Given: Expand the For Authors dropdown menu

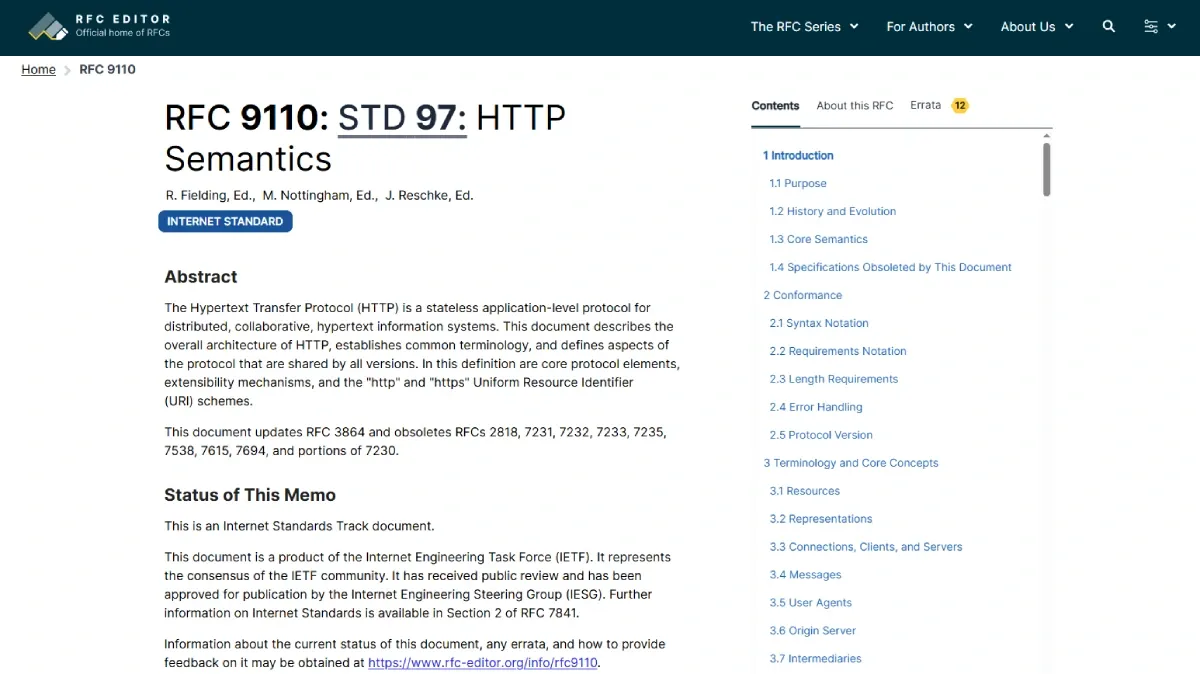Looking at the screenshot, I should pyautogui.click(x=929, y=27).
